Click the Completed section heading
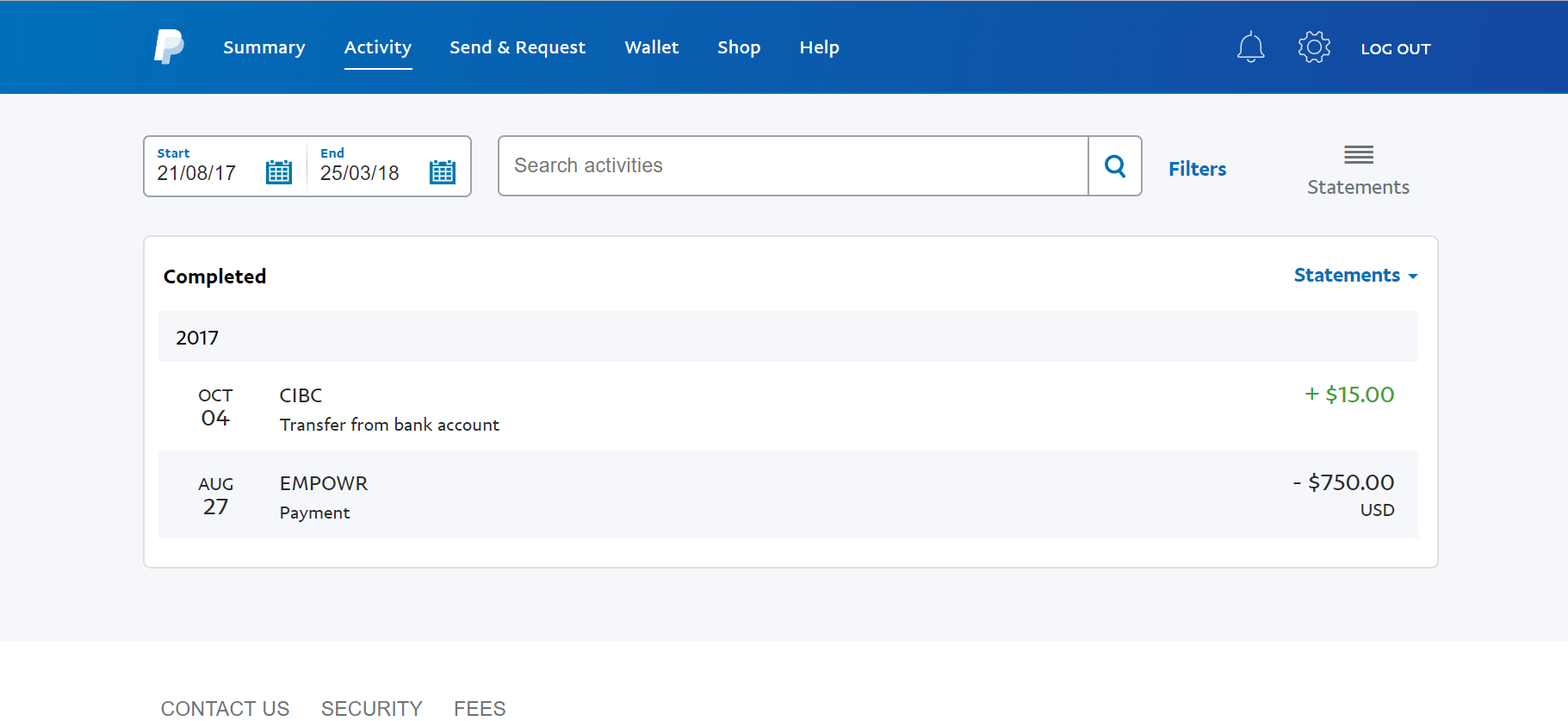Image resolution: width=1568 pixels, height=721 pixels. pos(214,277)
